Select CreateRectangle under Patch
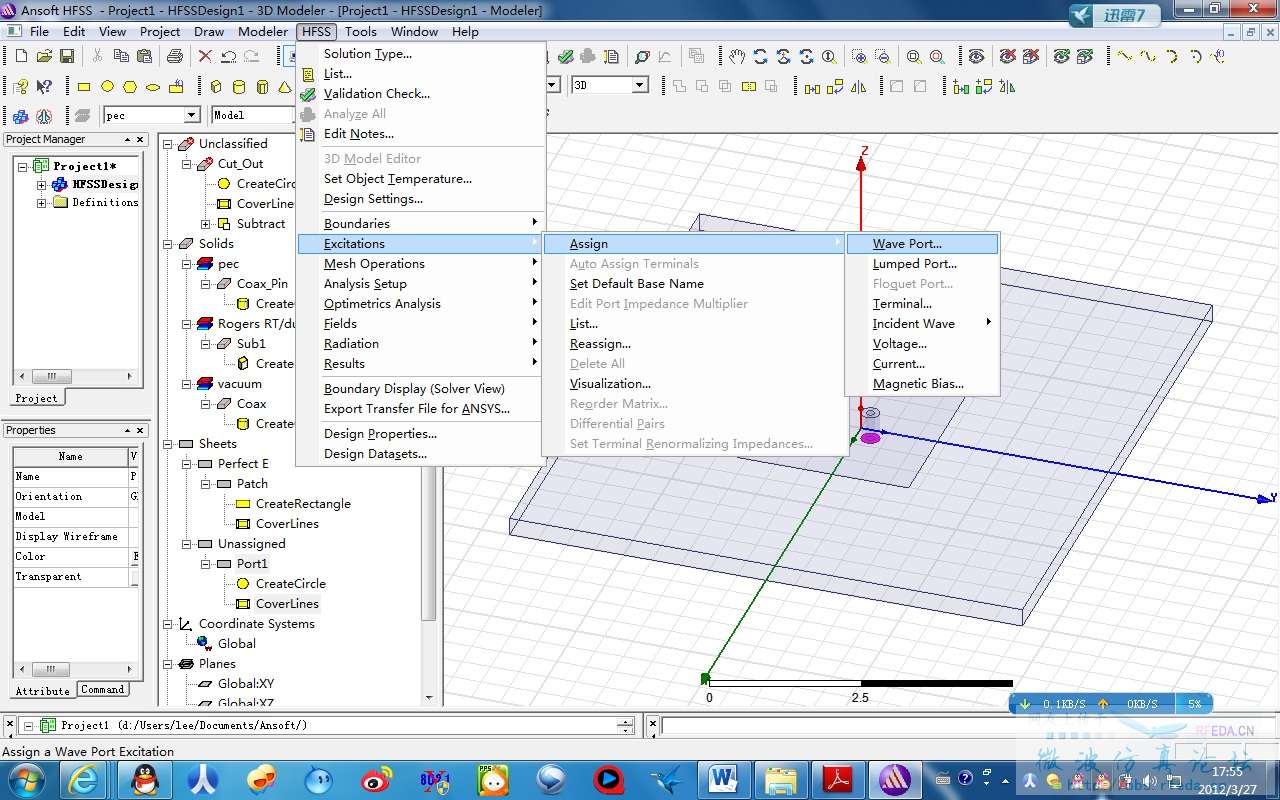 (303, 504)
